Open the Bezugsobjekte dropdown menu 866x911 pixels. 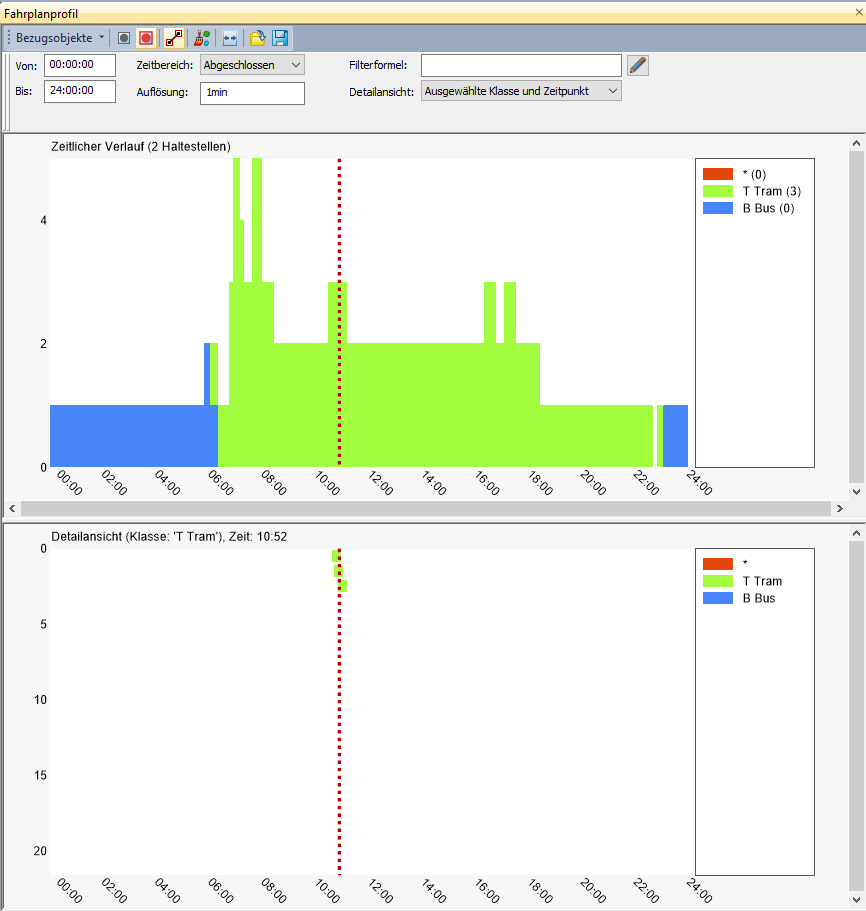(x=60, y=38)
